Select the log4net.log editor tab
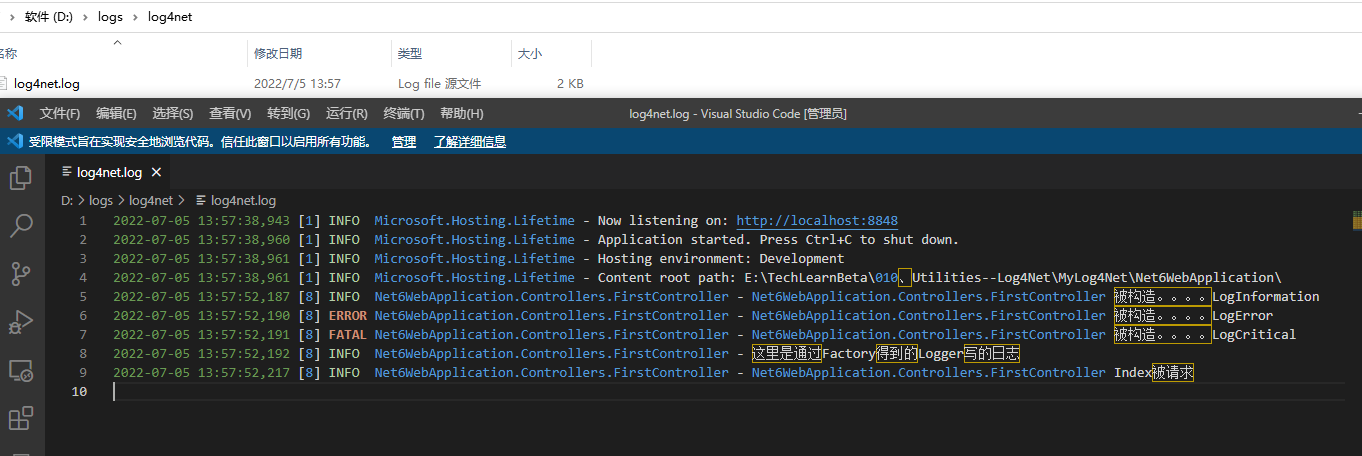Image resolution: width=1362 pixels, height=456 pixels. pyautogui.click(x=109, y=173)
